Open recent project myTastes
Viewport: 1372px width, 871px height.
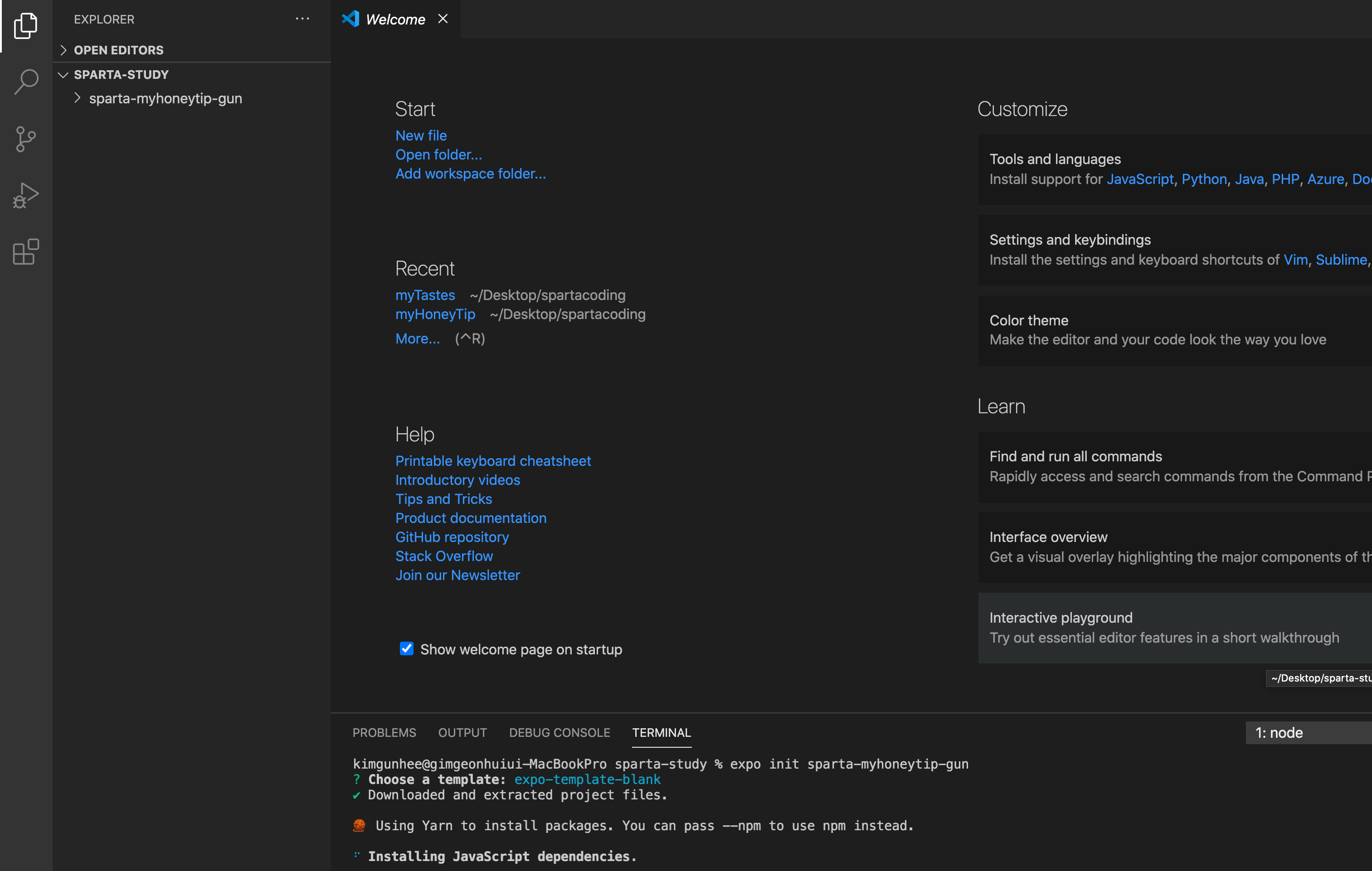425,295
